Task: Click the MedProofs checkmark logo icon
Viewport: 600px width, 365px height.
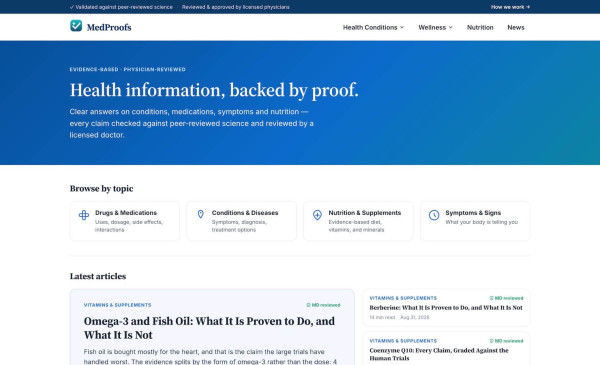Action: tap(76, 26)
